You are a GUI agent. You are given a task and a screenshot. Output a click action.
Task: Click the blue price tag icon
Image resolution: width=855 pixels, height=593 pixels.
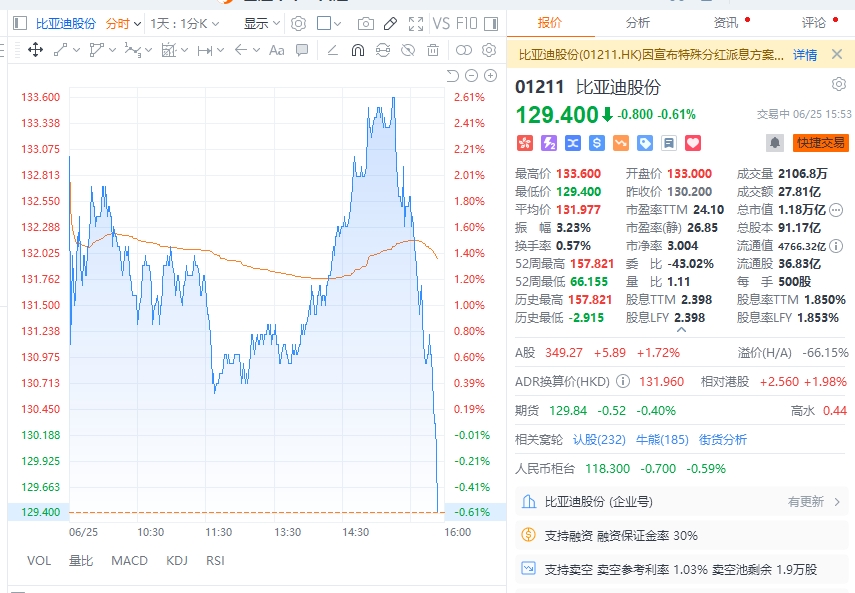pos(645,143)
